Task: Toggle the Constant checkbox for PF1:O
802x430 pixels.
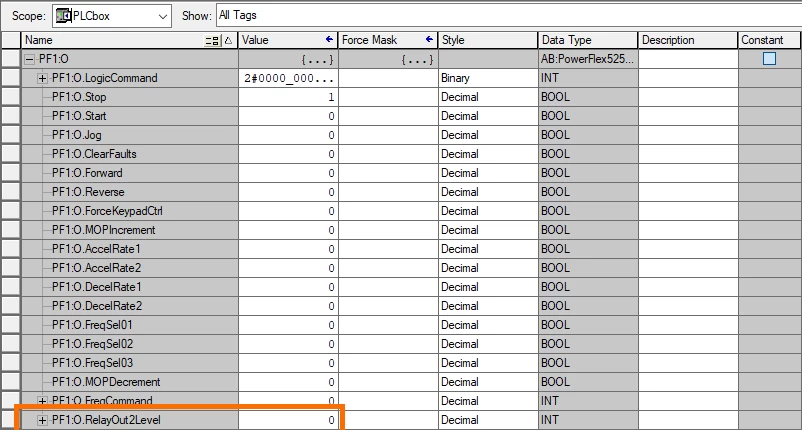Action: pos(769,59)
